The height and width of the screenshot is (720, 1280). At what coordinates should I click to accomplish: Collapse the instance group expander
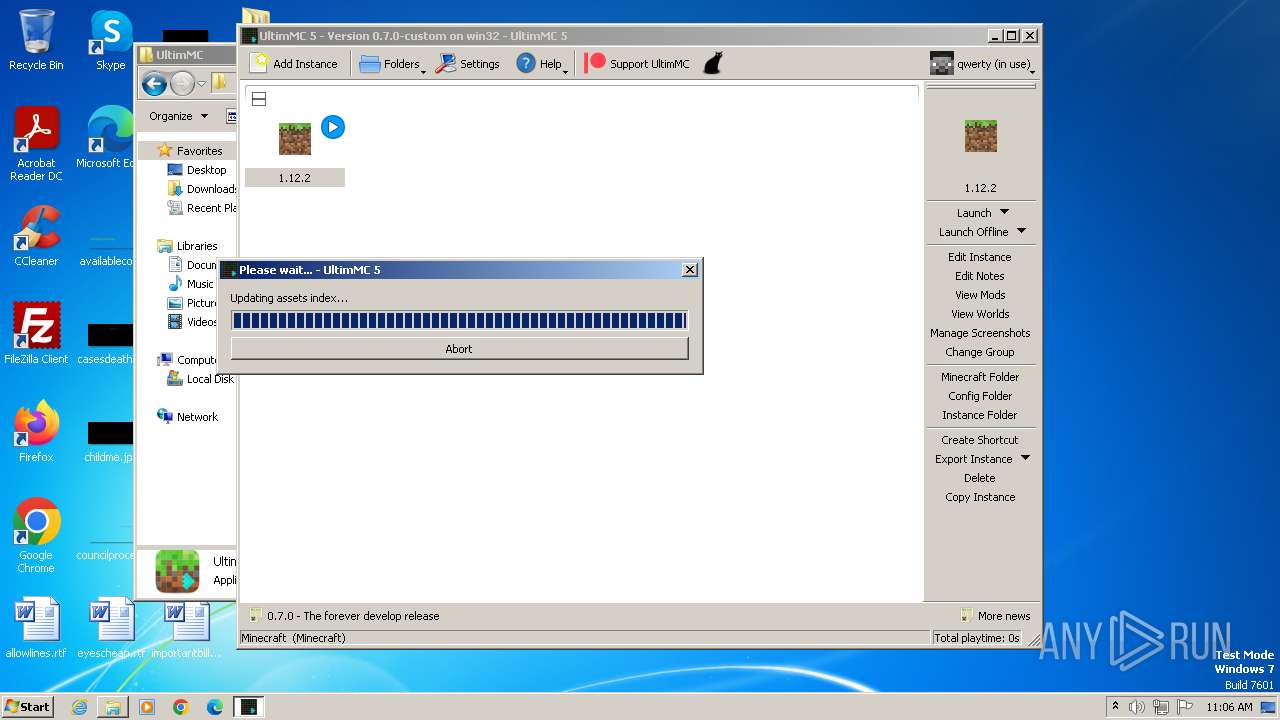(259, 99)
